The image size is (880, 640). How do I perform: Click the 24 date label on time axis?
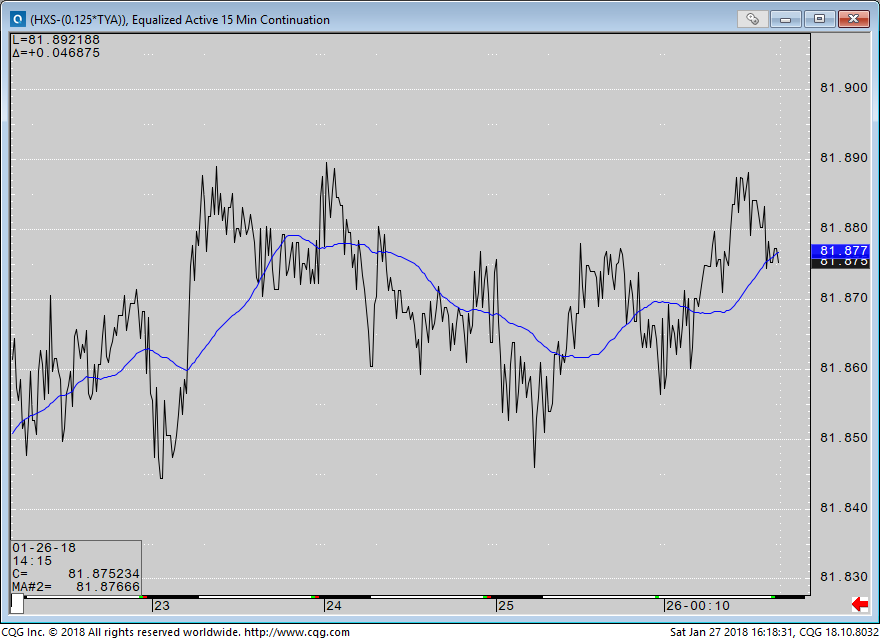point(333,606)
